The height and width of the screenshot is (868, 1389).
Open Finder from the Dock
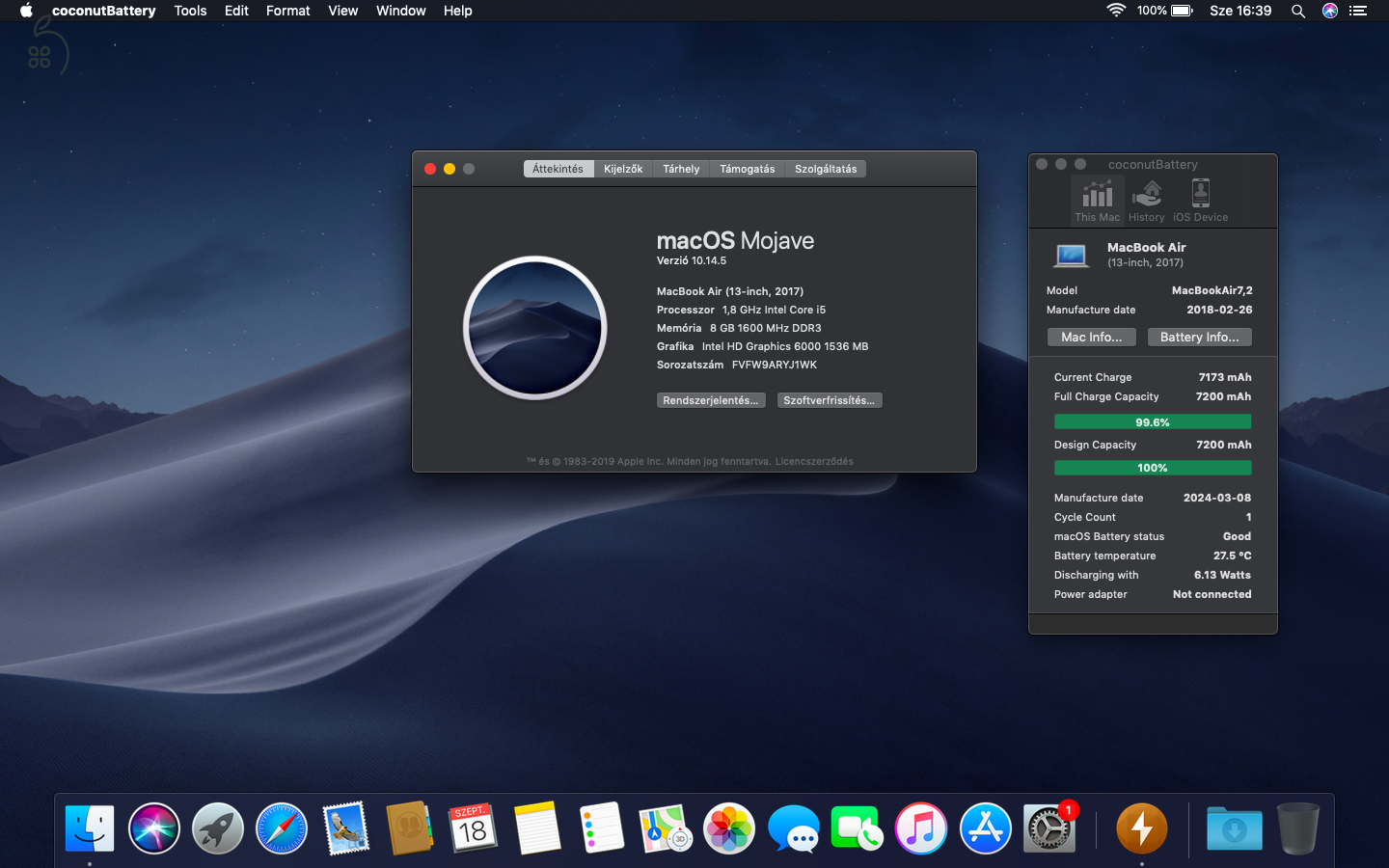[x=90, y=828]
